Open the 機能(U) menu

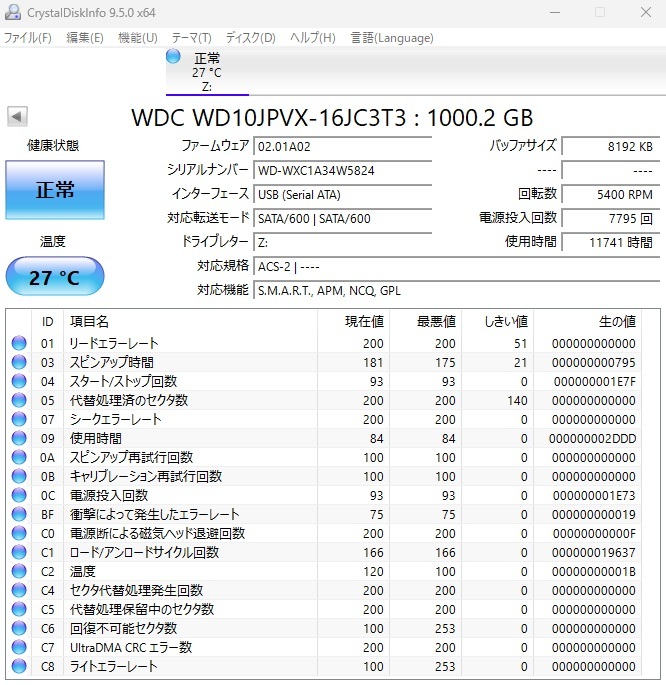138,38
